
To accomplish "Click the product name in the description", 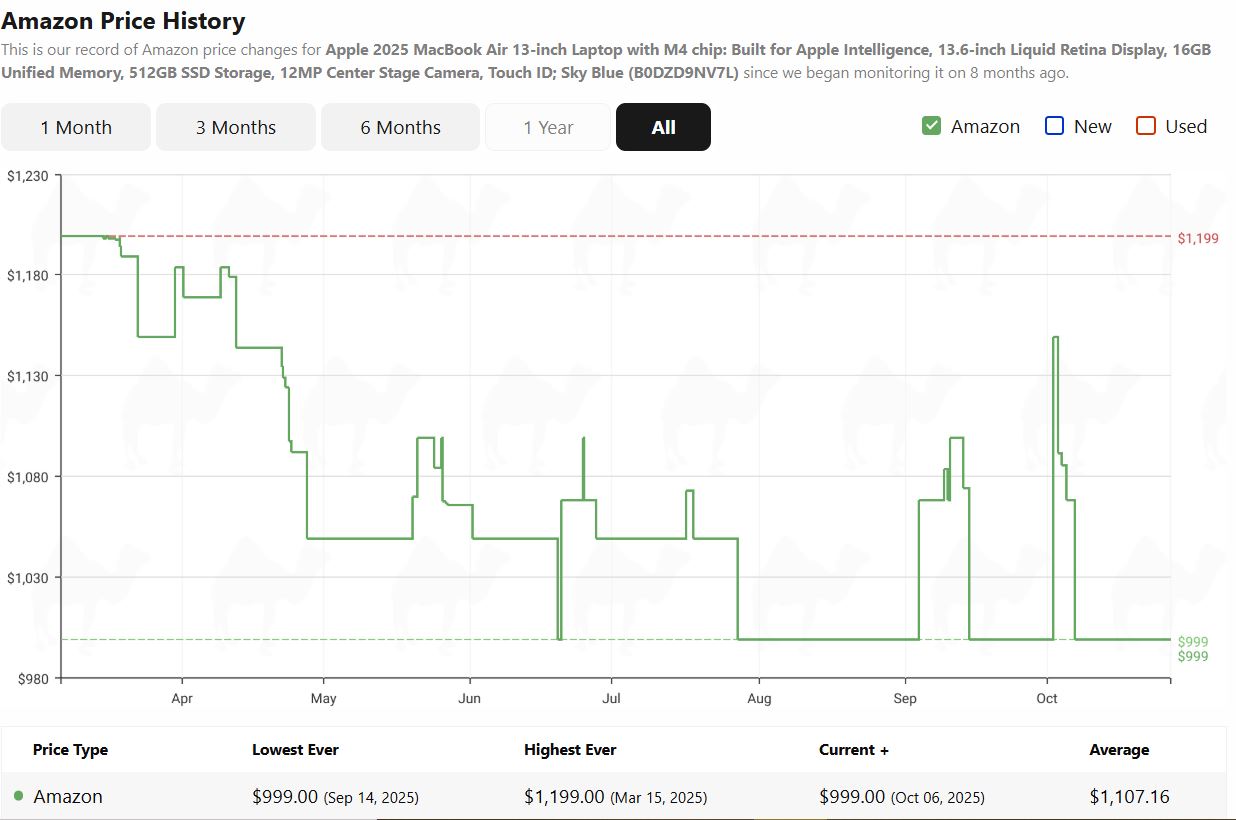I will pyautogui.click(x=606, y=61).
